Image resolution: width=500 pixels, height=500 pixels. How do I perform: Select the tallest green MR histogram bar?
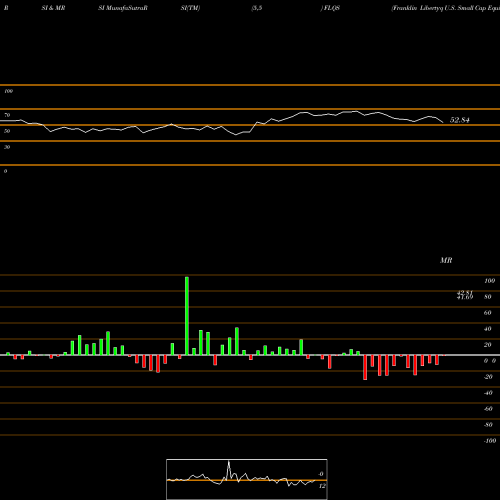click(x=187, y=316)
